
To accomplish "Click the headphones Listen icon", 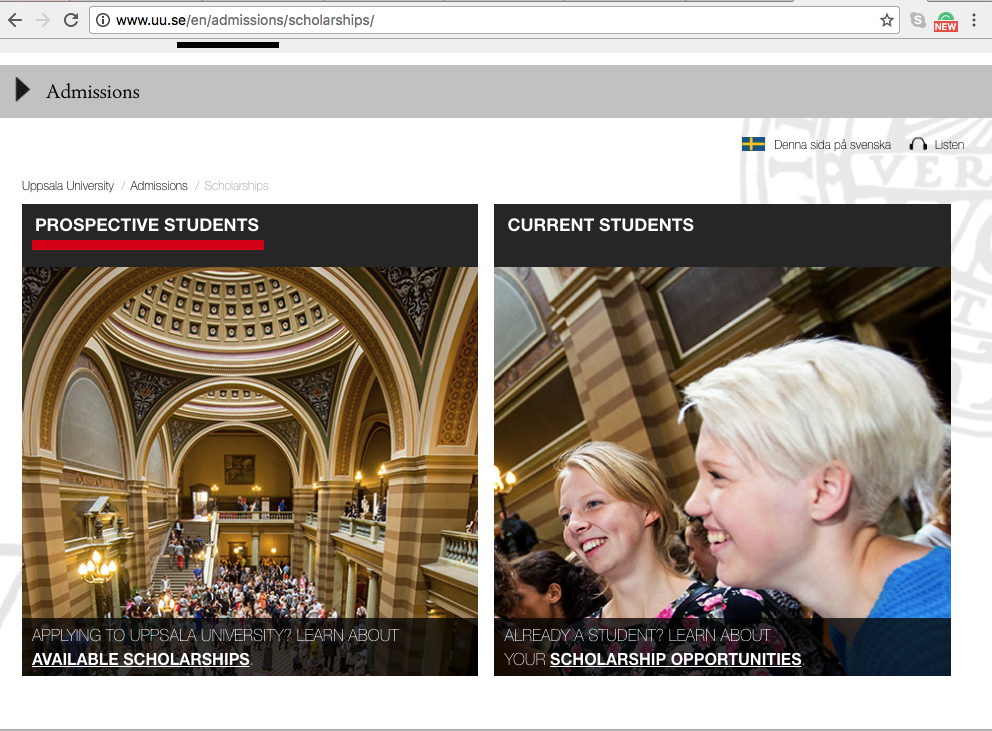I will tap(917, 144).
